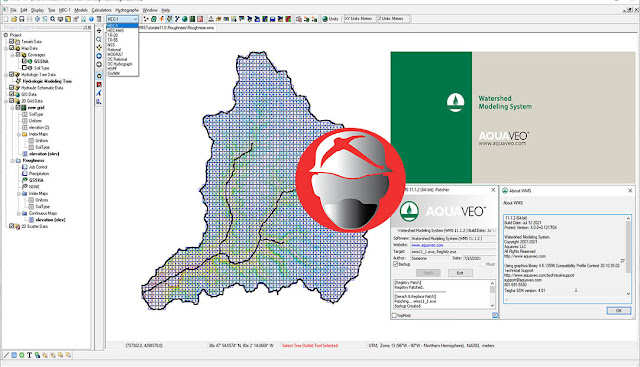Click the Units button in toolbar
Viewport: 640px width, 367px height.
point(330,19)
